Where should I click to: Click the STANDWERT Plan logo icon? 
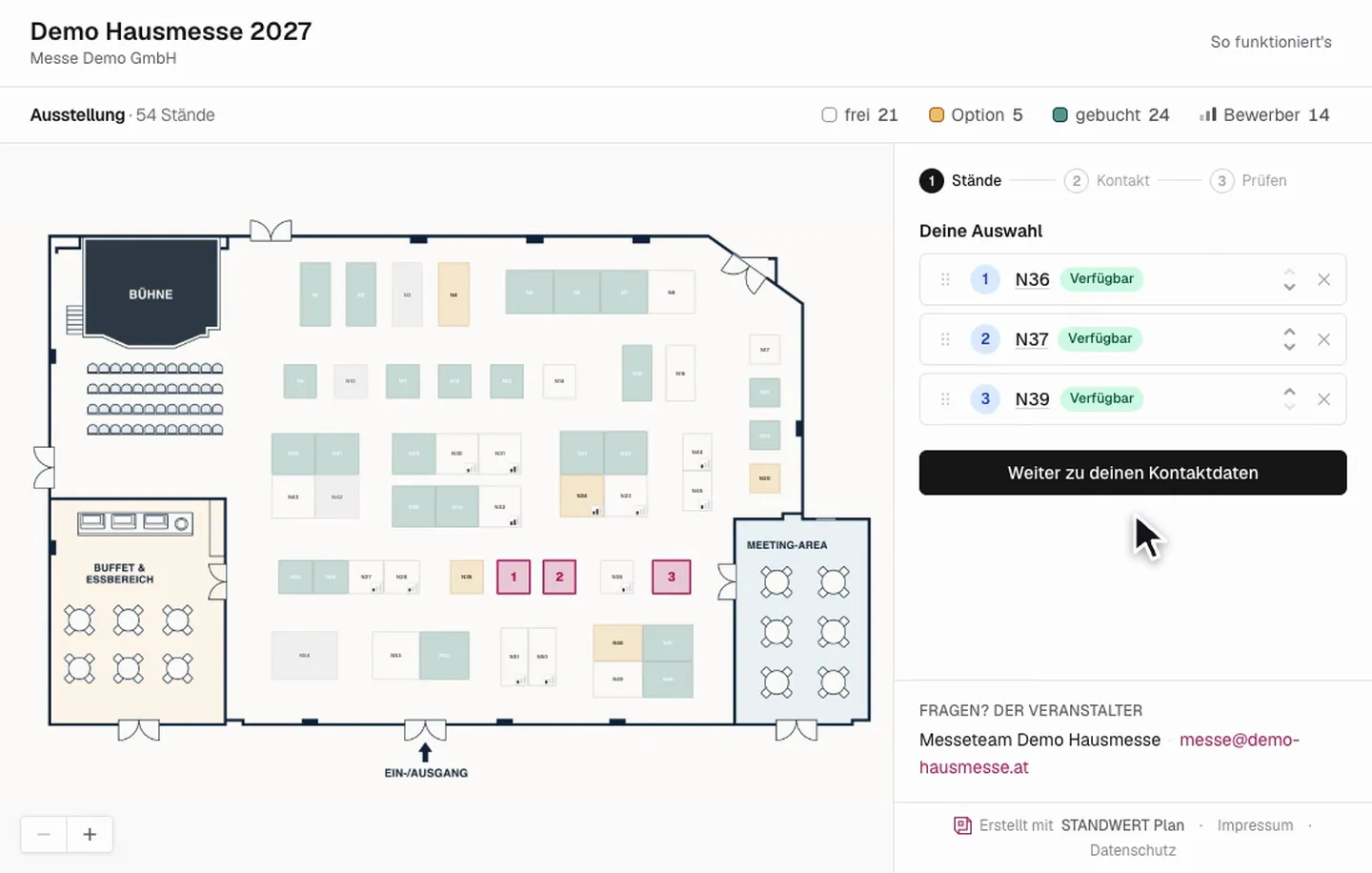pyautogui.click(x=962, y=825)
